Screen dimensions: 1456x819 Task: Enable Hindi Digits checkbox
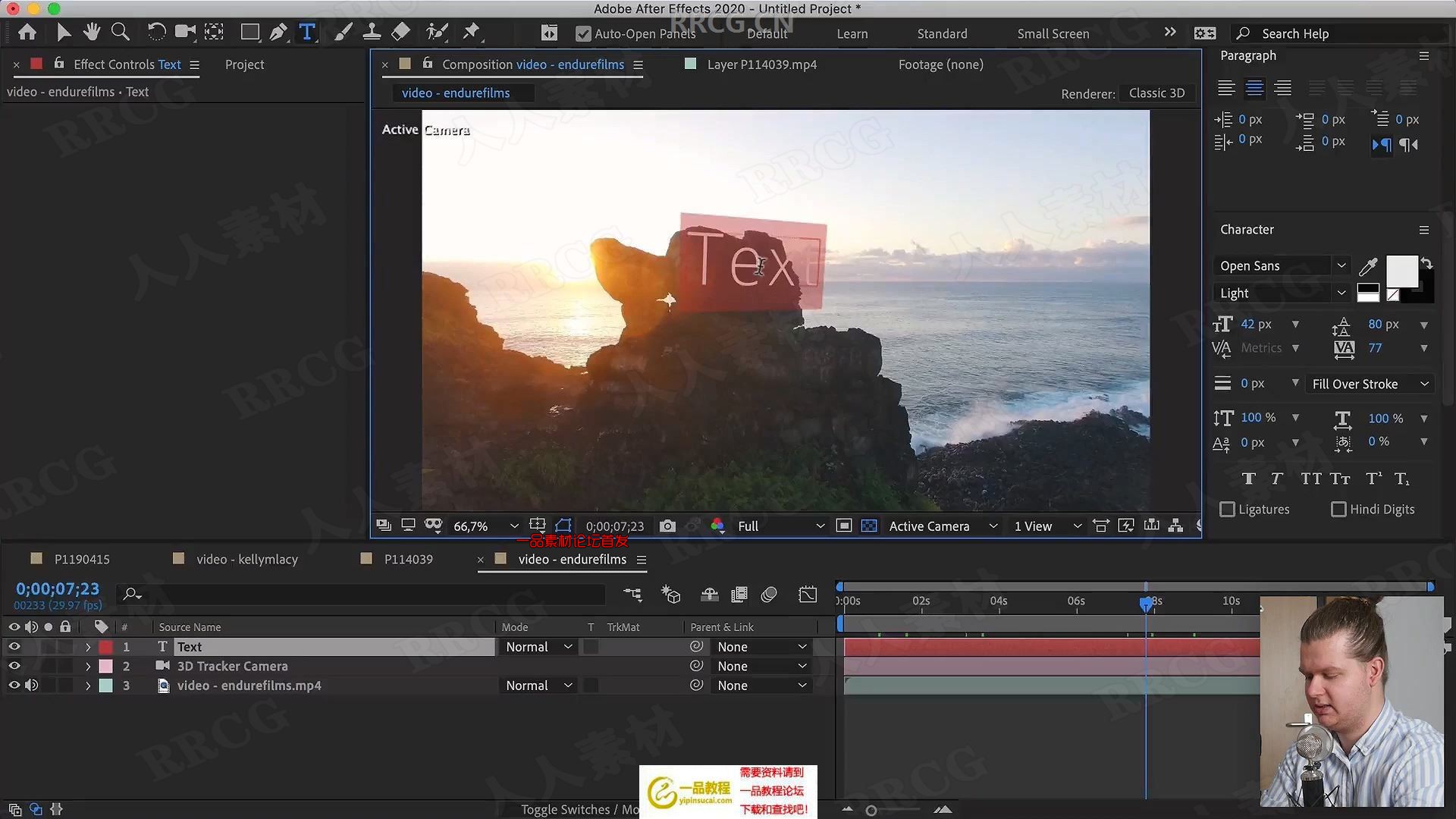1336,509
